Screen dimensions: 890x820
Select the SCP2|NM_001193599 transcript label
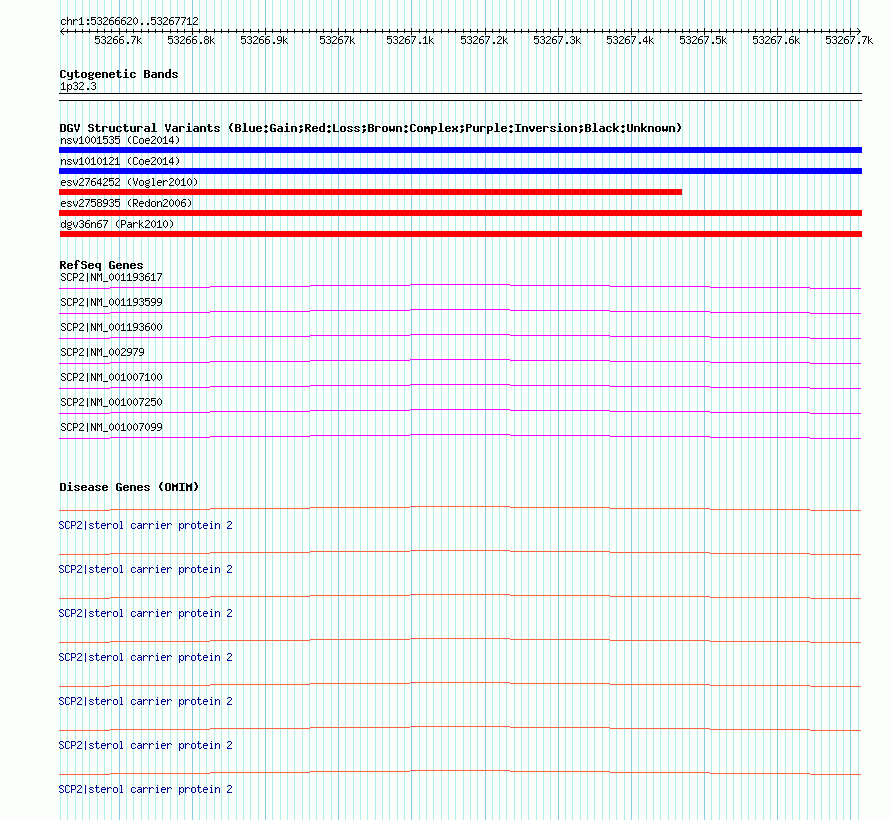tap(111, 302)
